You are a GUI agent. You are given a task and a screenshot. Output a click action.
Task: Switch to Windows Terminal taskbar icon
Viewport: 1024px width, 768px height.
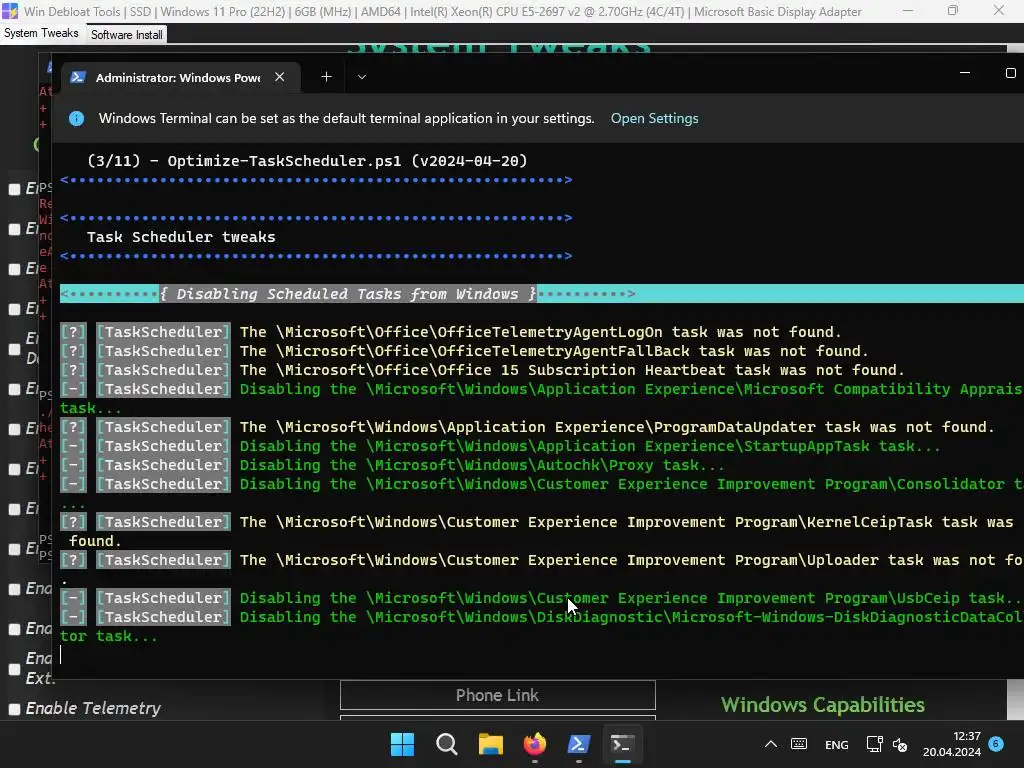[x=622, y=744]
